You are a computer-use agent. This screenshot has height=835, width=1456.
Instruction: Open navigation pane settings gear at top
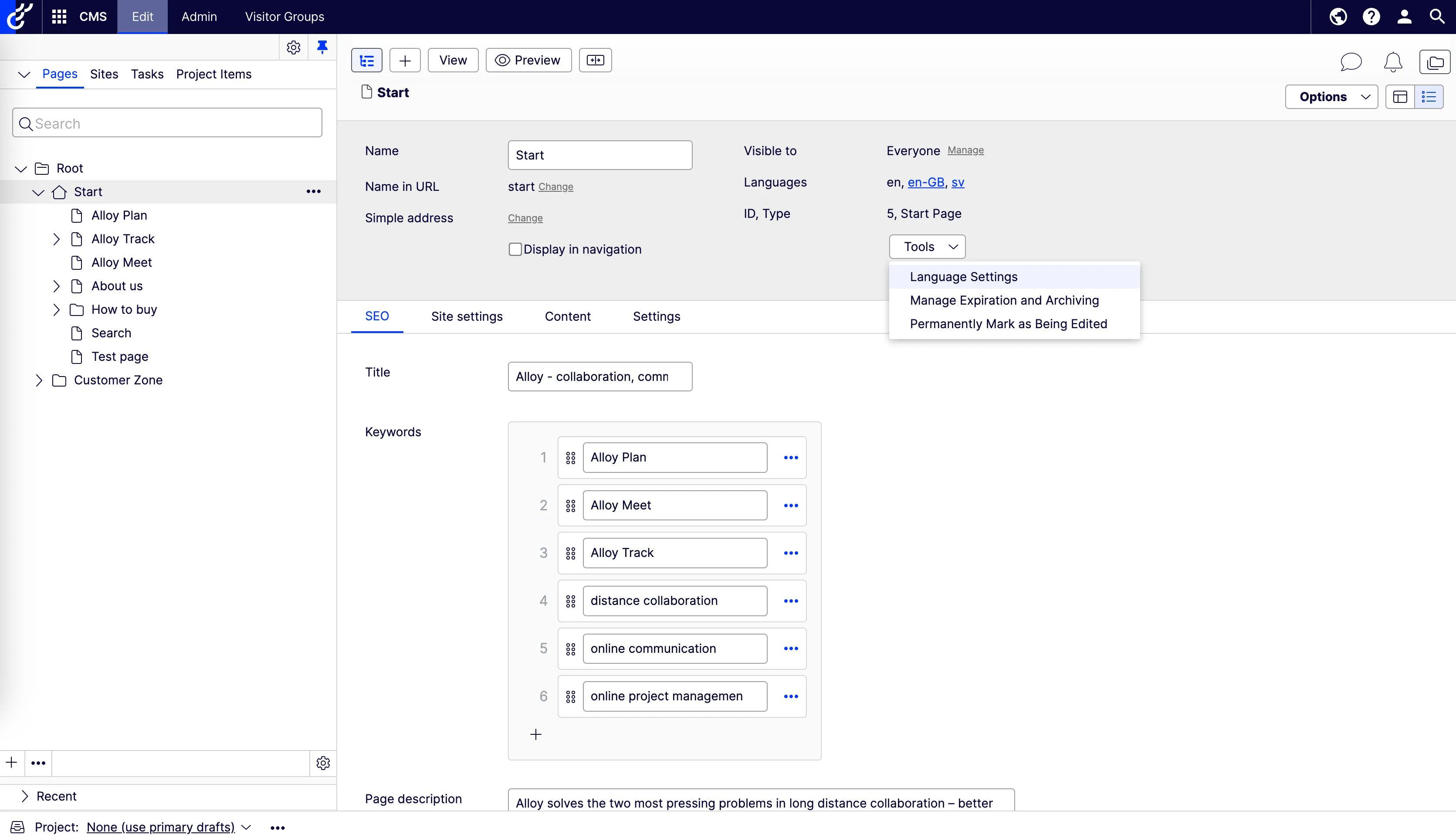(294, 47)
